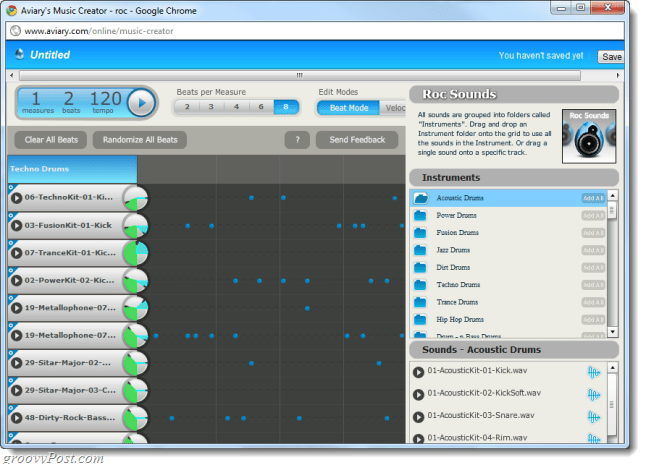Click the Aviary logo beside Untitled

point(19,54)
